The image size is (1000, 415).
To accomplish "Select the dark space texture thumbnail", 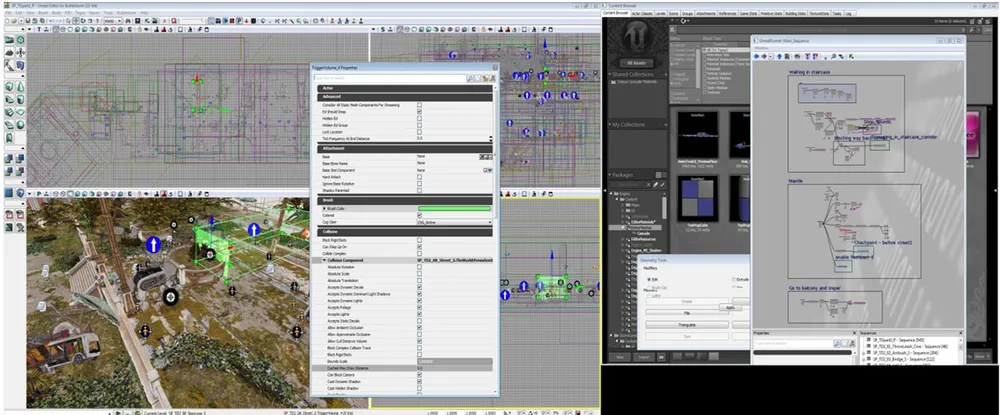I will pos(696,132).
